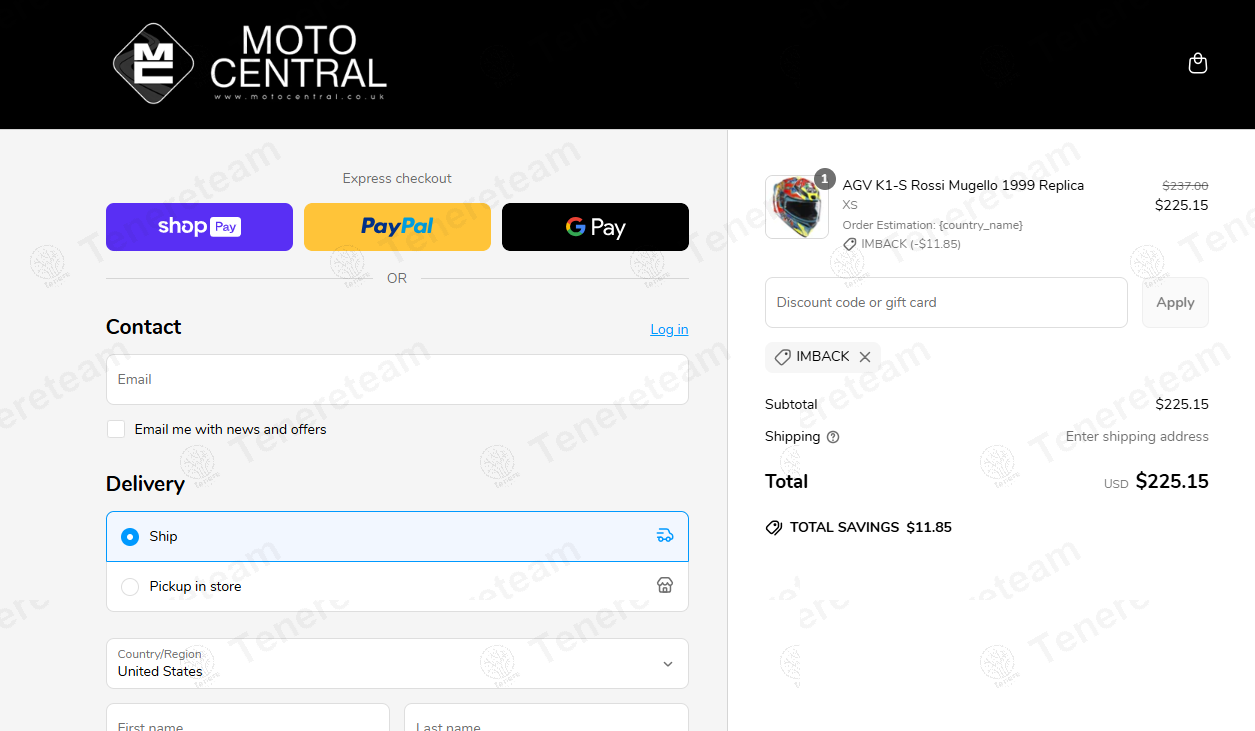
Task: Pay with Shop Pay express checkout
Action: tap(199, 227)
